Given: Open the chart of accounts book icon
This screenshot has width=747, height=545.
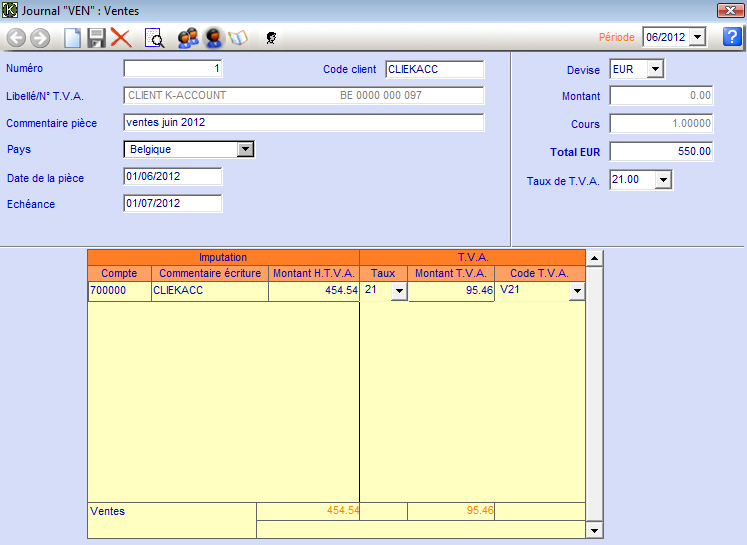Looking at the screenshot, I should point(238,38).
